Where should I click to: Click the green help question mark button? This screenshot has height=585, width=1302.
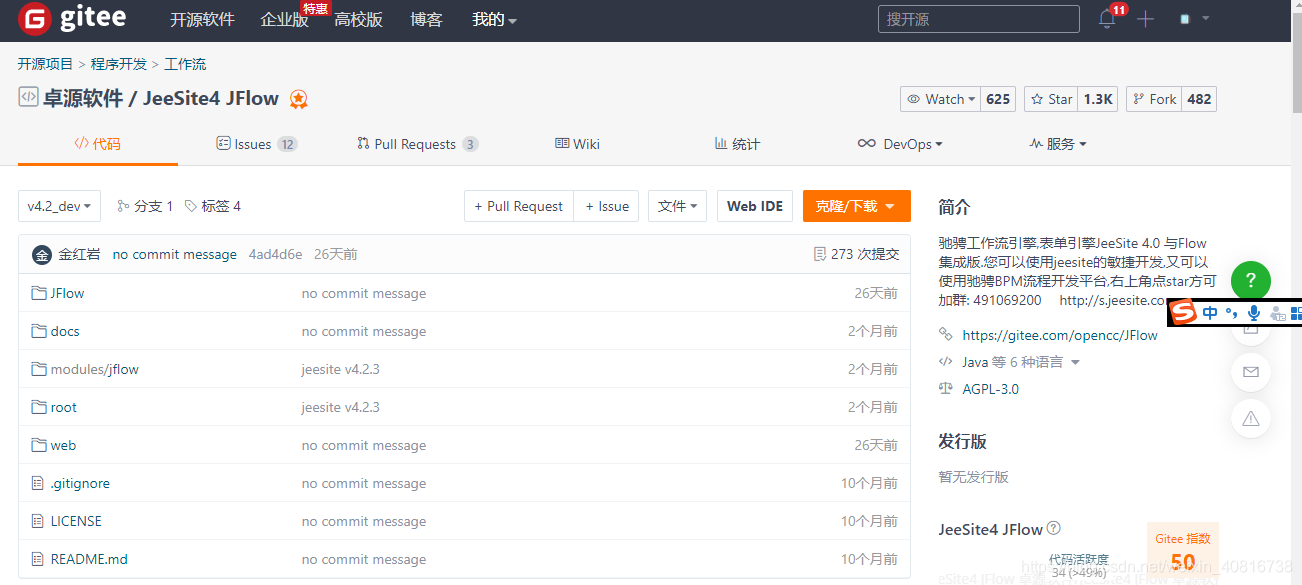tap(1250, 280)
